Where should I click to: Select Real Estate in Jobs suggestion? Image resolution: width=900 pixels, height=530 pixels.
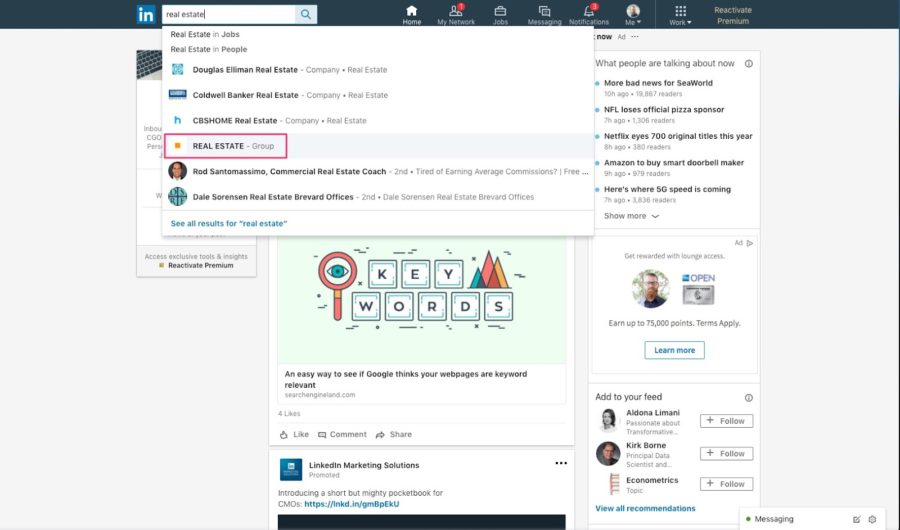[205, 34]
